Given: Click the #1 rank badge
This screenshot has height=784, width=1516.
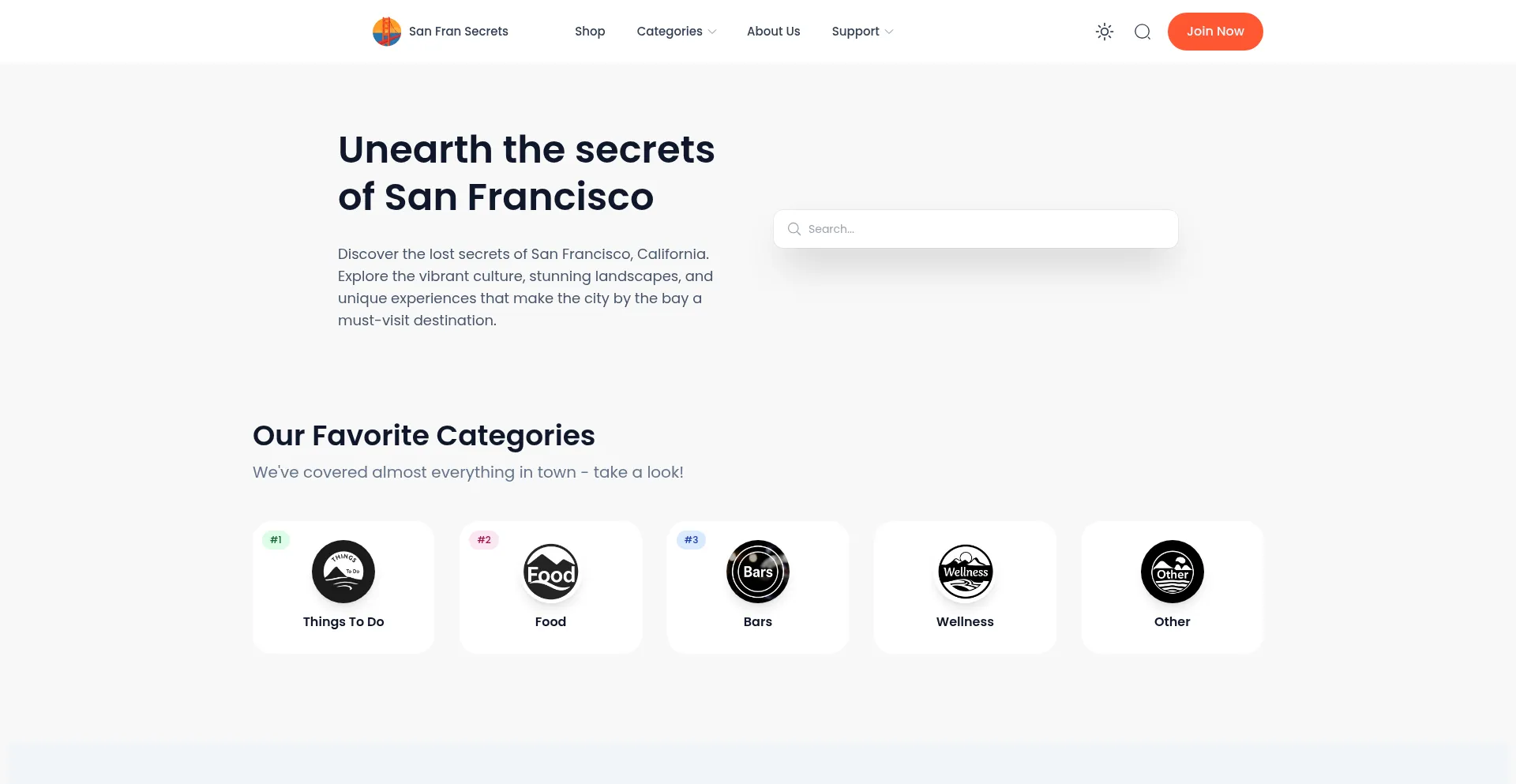Looking at the screenshot, I should [x=276, y=540].
